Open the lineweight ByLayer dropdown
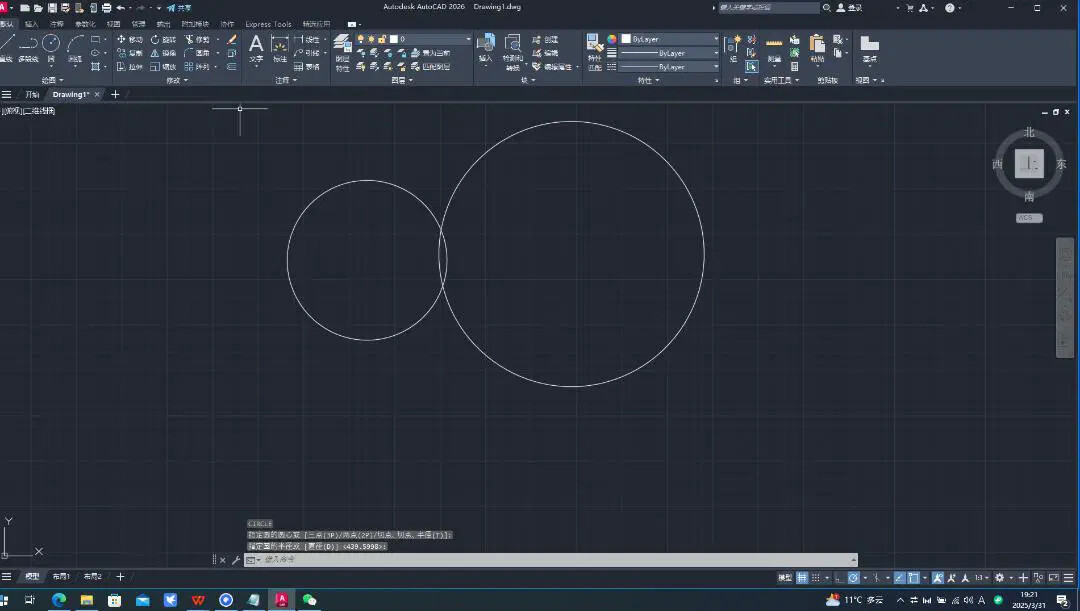Viewport: 1080px width, 611px height. pyautogui.click(x=669, y=53)
